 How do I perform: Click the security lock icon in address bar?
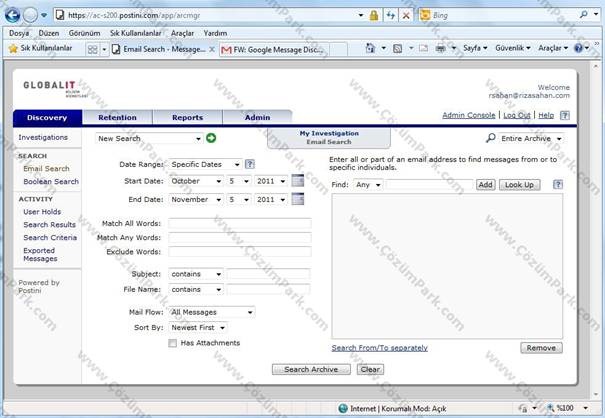tap(373, 15)
